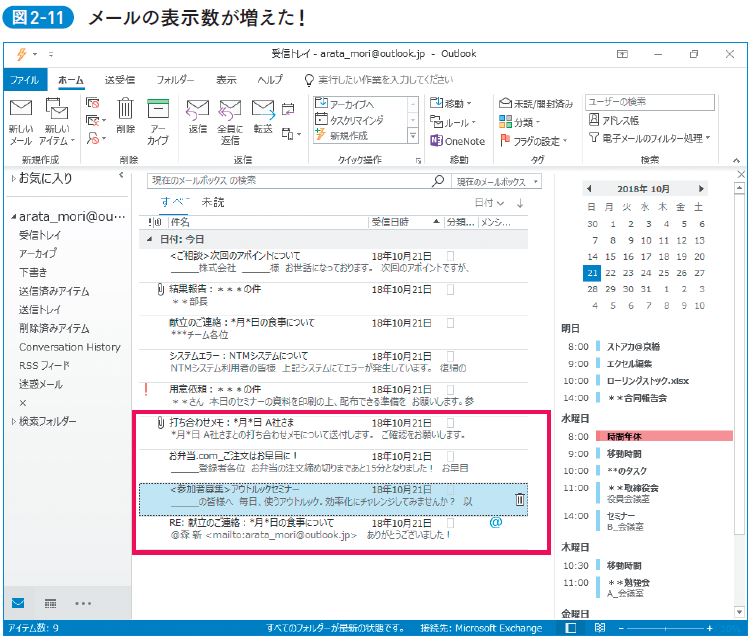Open the 日付 sort dropdown

coord(489,203)
